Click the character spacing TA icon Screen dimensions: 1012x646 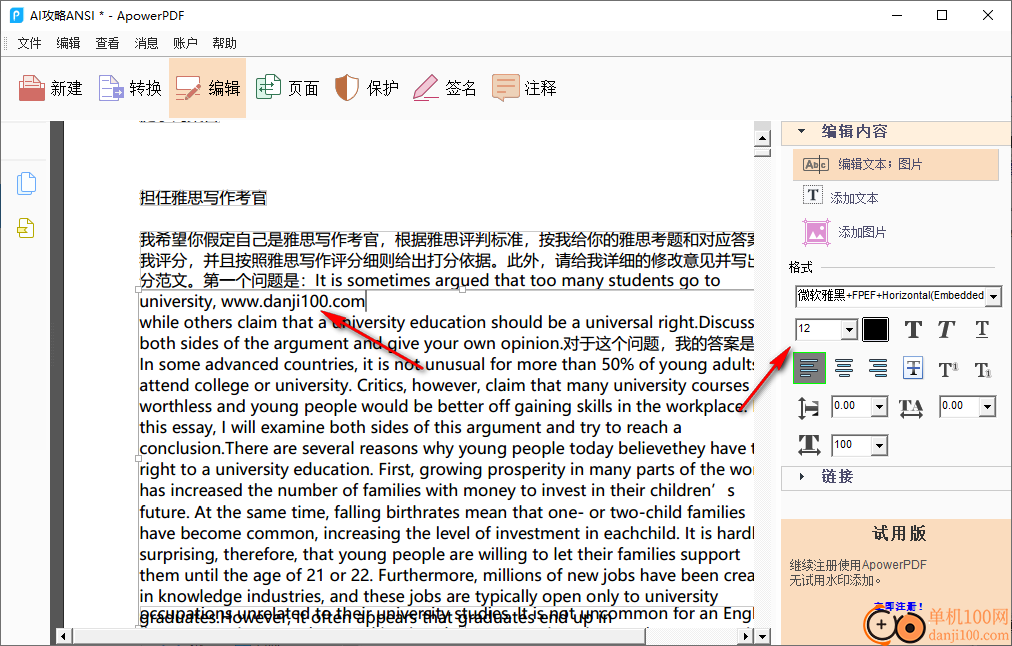tap(911, 408)
